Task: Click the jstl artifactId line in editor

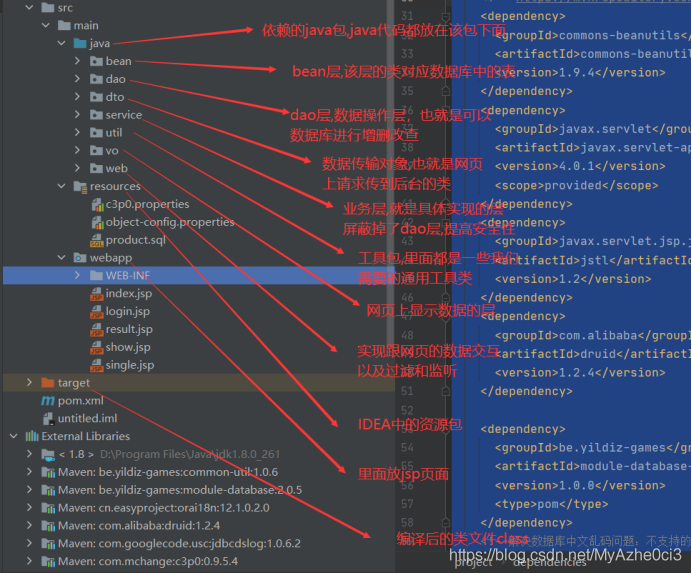Action: coord(591,260)
